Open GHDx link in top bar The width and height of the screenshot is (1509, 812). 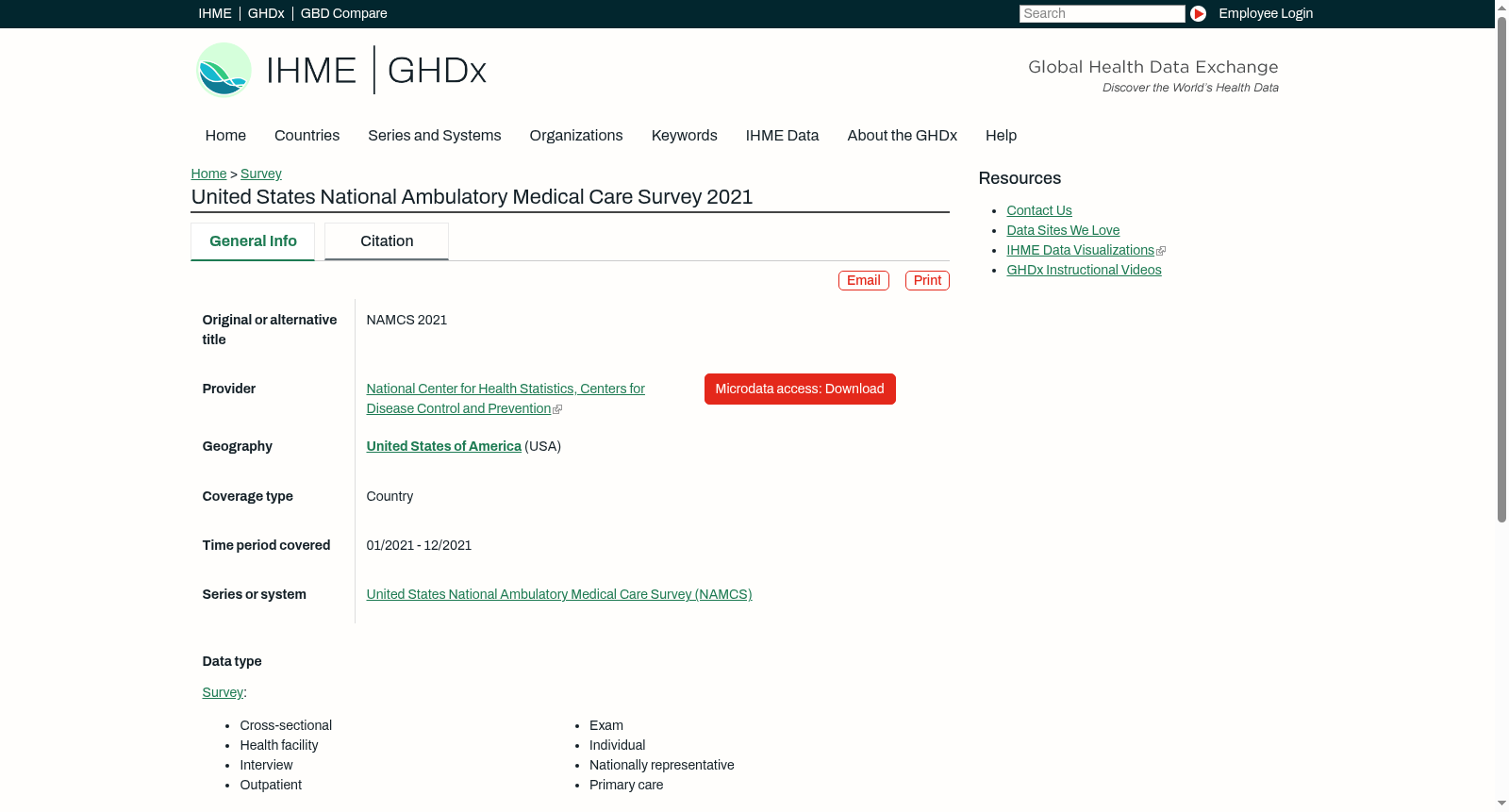pyautogui.click(x=266, y=13)
